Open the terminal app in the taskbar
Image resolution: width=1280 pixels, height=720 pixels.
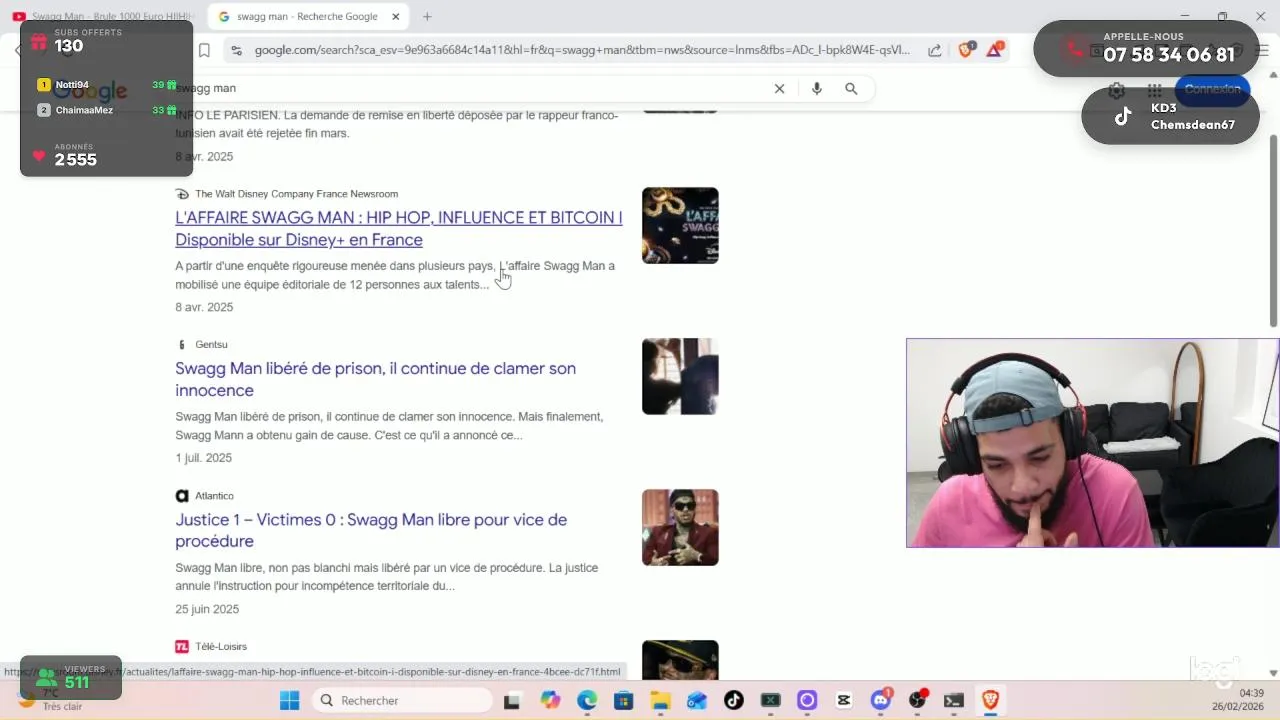[x=953, y=700]
